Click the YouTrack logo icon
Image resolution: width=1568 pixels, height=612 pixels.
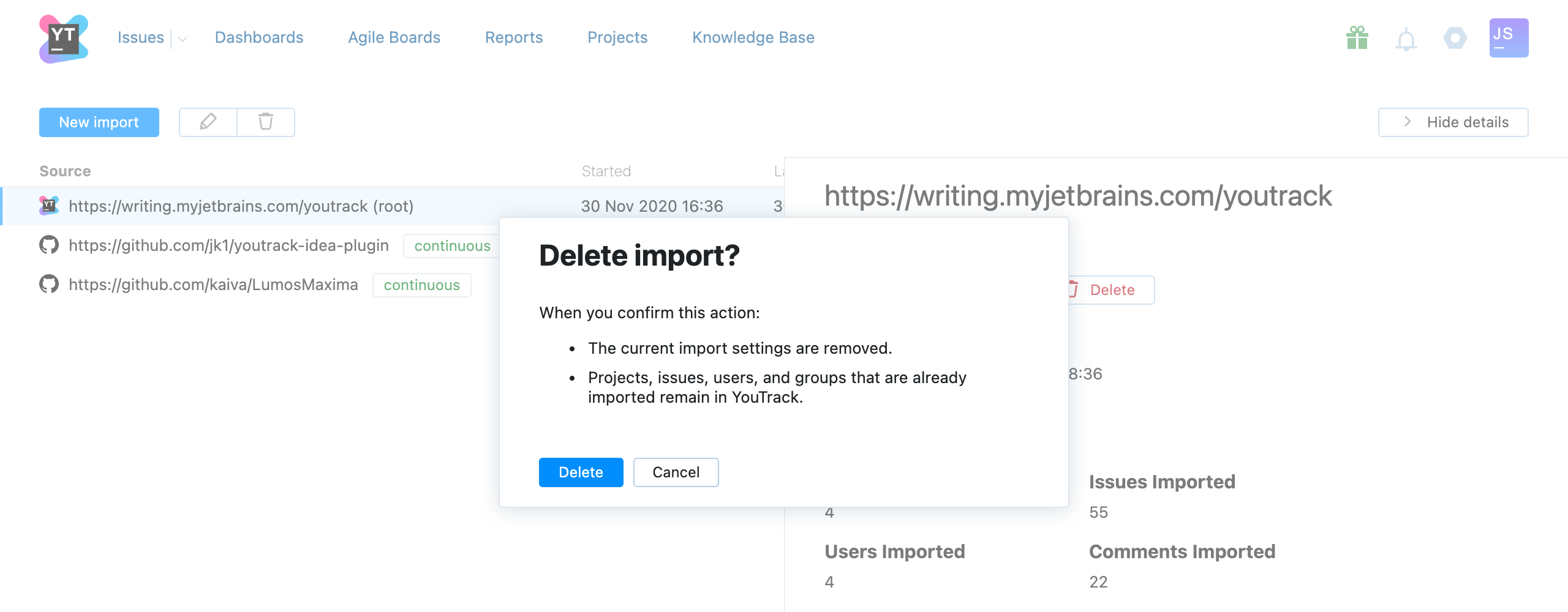(x=64, y=39)
